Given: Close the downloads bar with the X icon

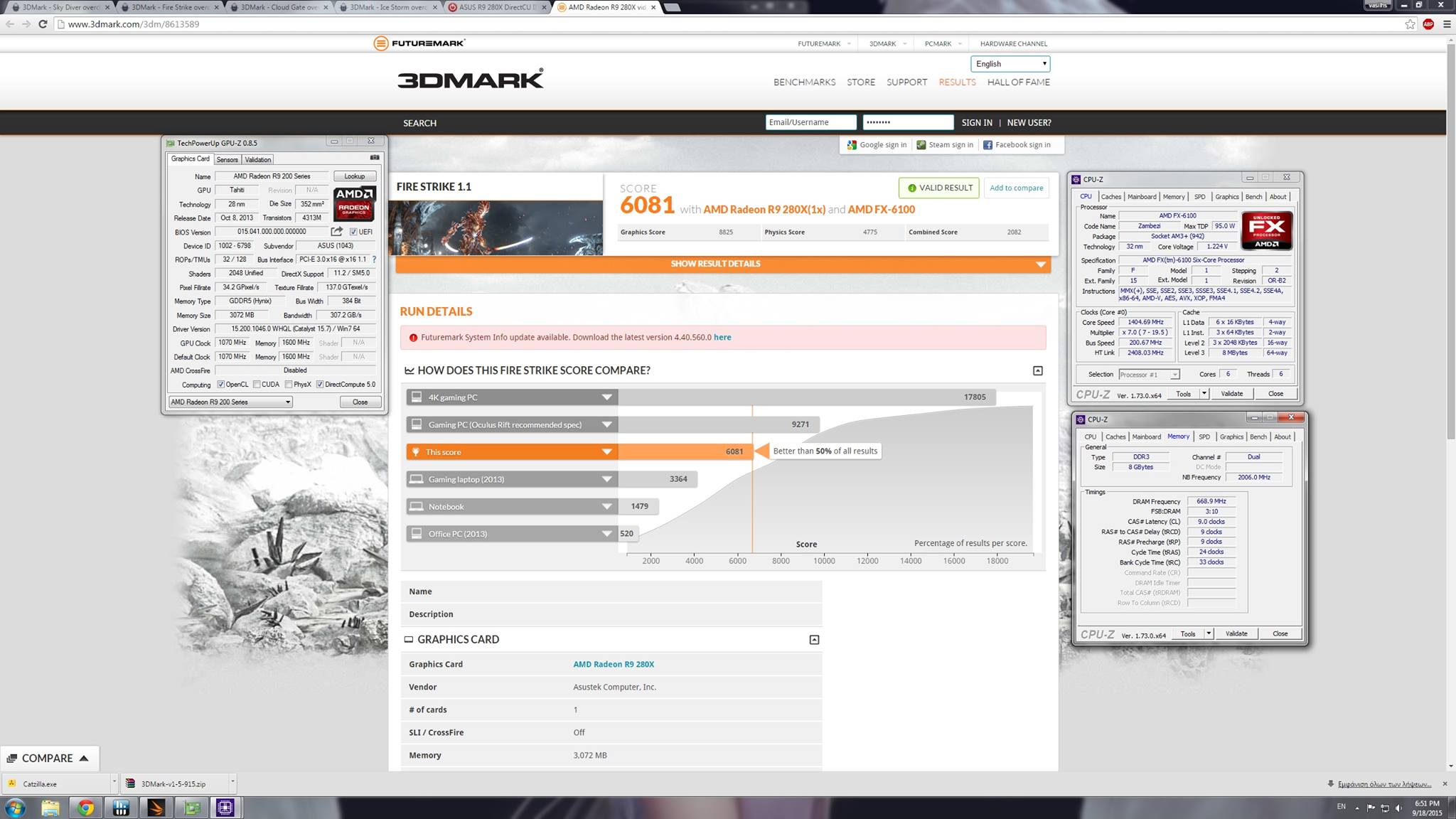Looking at the screenshot, I should 1445,783.
